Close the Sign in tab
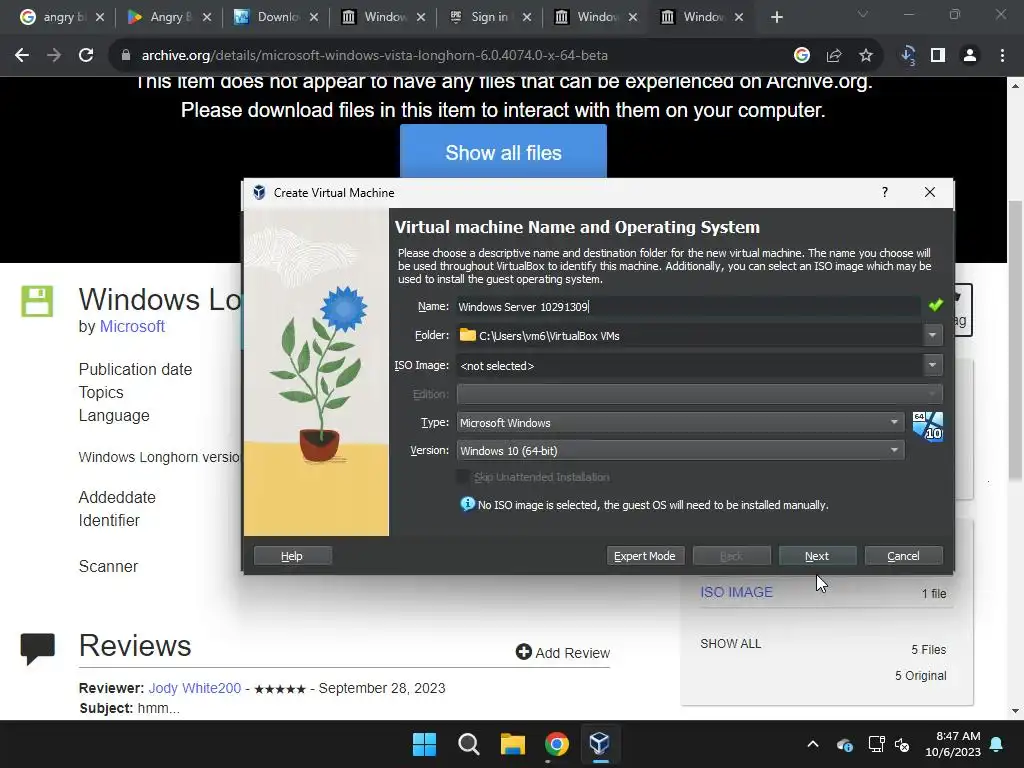The image size is (1024, 768). pos(527,17)
